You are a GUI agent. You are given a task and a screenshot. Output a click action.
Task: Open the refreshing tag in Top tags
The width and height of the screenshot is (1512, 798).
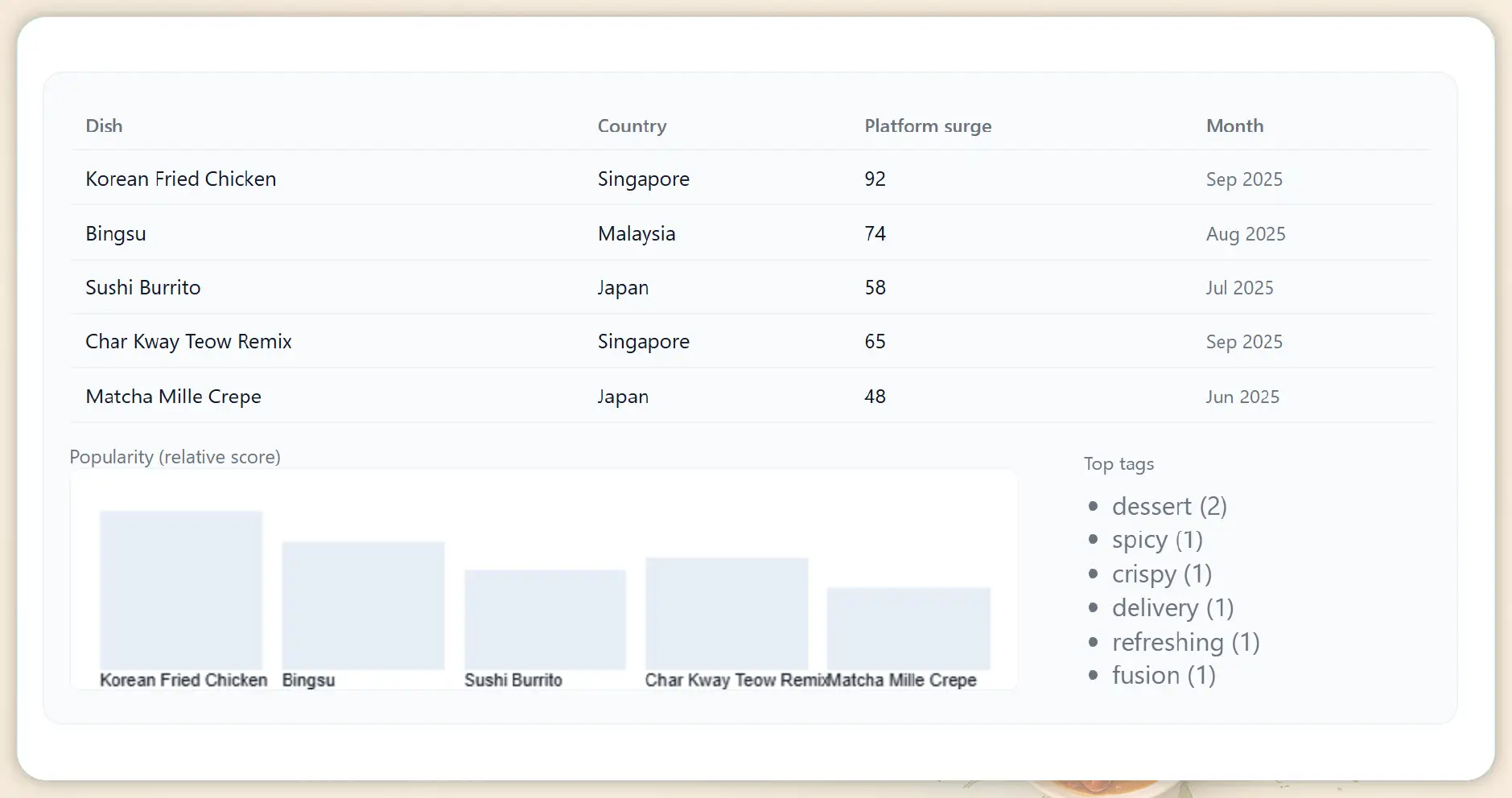(x=1185, y=642)
